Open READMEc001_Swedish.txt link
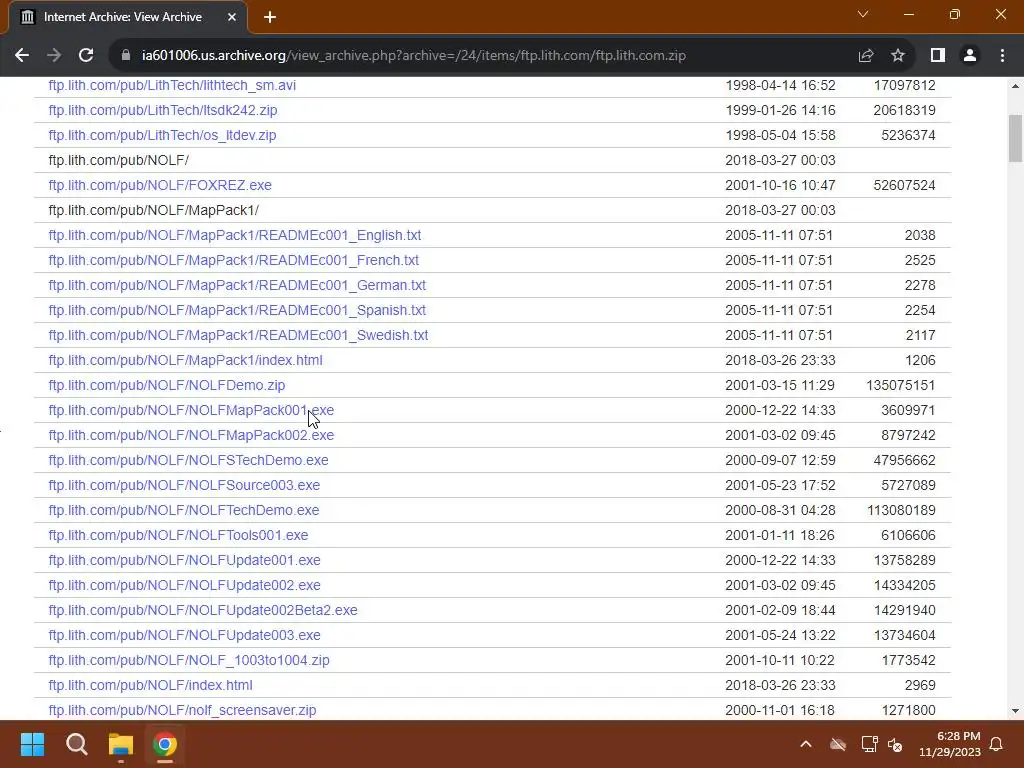 238,335
